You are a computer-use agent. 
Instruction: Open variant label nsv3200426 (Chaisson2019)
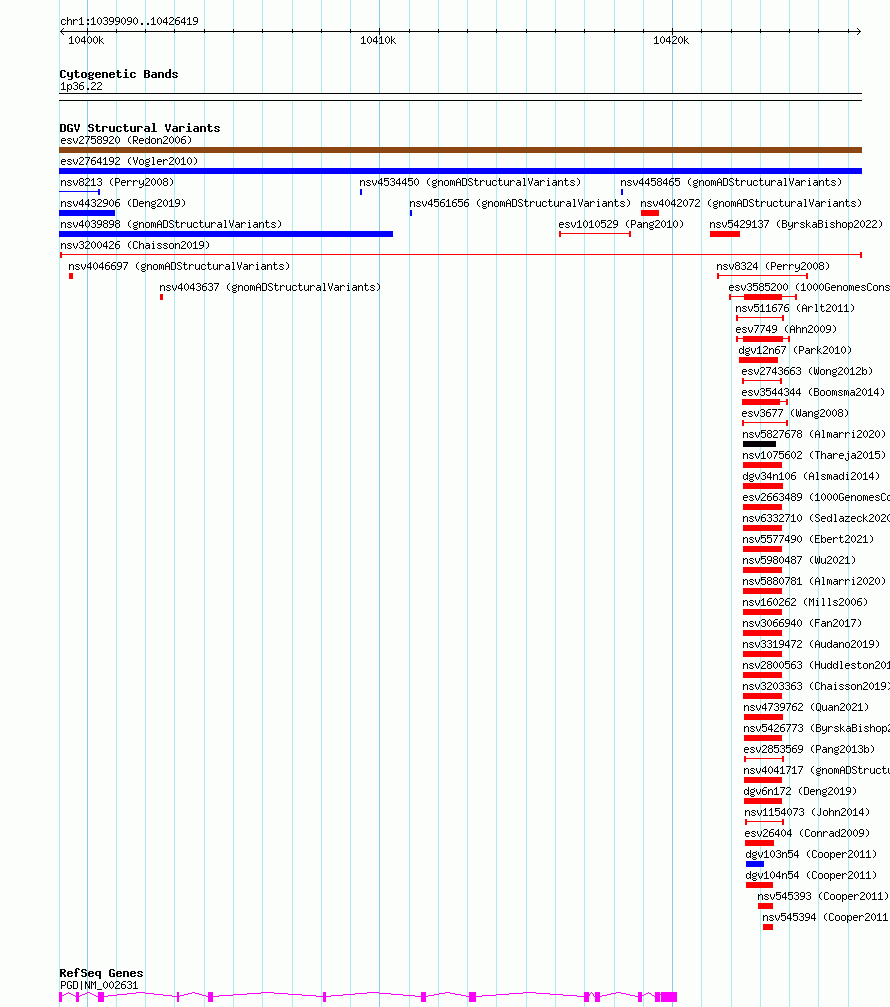point(135,245)
